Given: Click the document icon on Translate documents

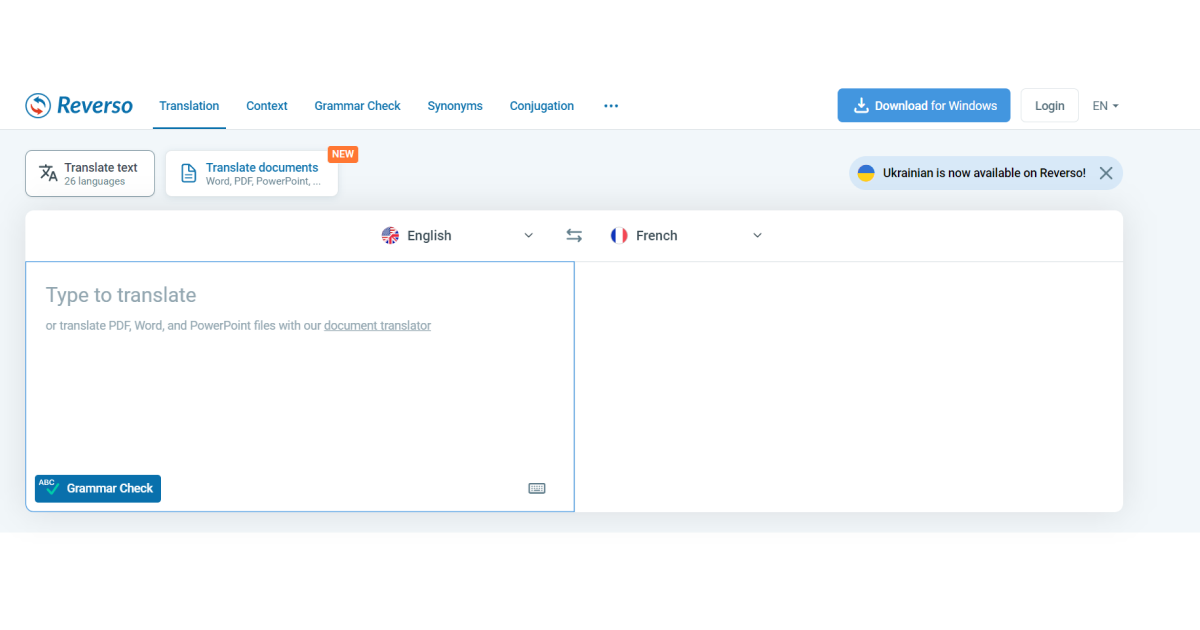Looking at the screenshot, I should [188, 172].
